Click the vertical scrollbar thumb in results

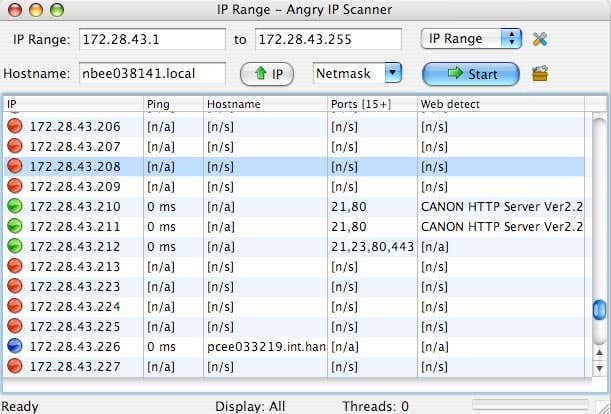599,310
